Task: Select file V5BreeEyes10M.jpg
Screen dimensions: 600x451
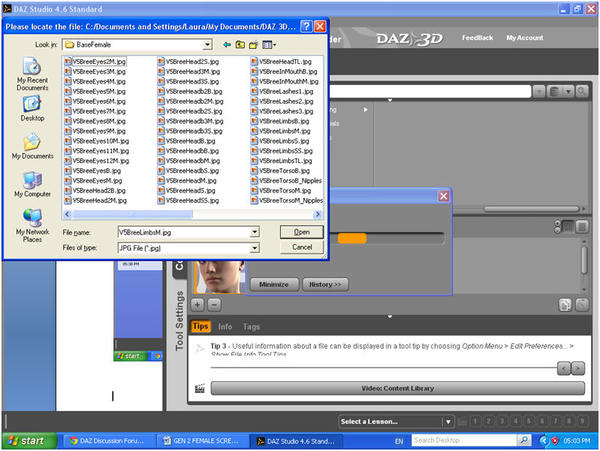Action: (96, 141)
